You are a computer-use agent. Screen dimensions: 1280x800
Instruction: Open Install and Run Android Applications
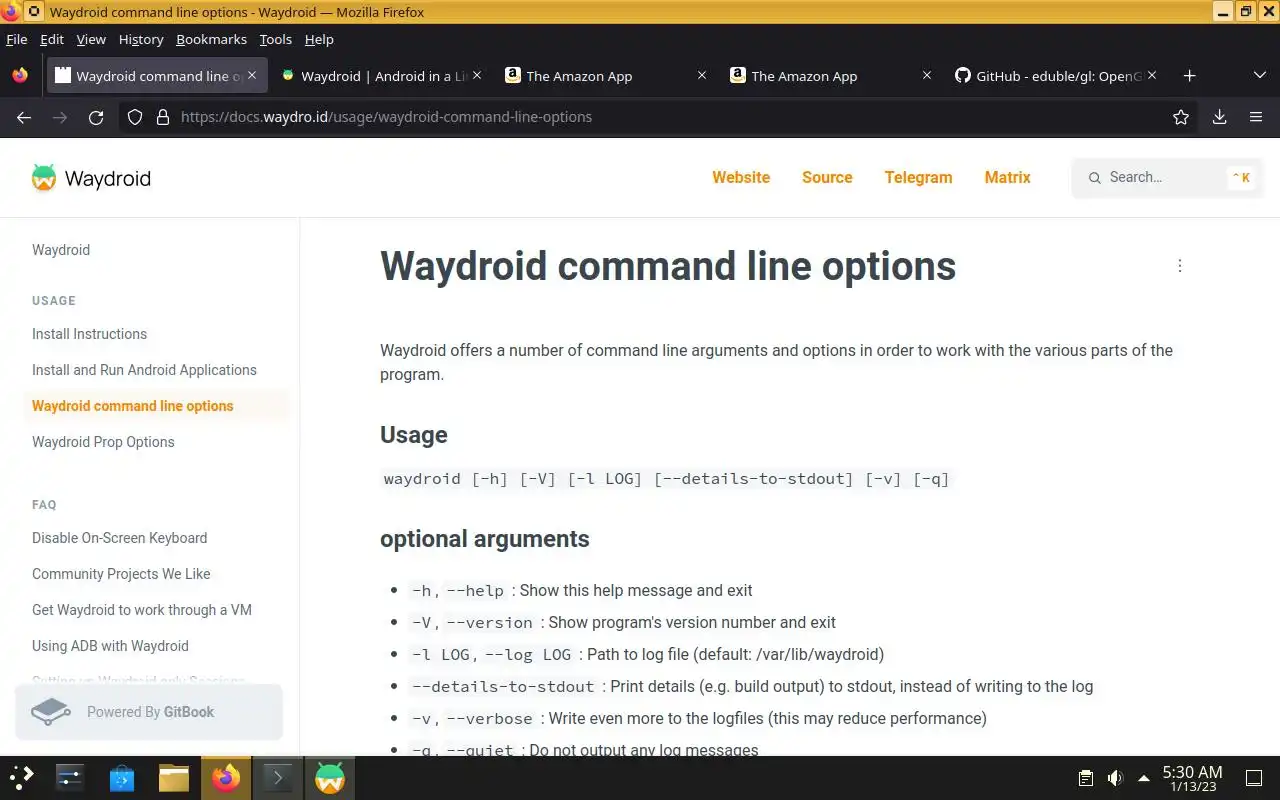coord(144,370)
